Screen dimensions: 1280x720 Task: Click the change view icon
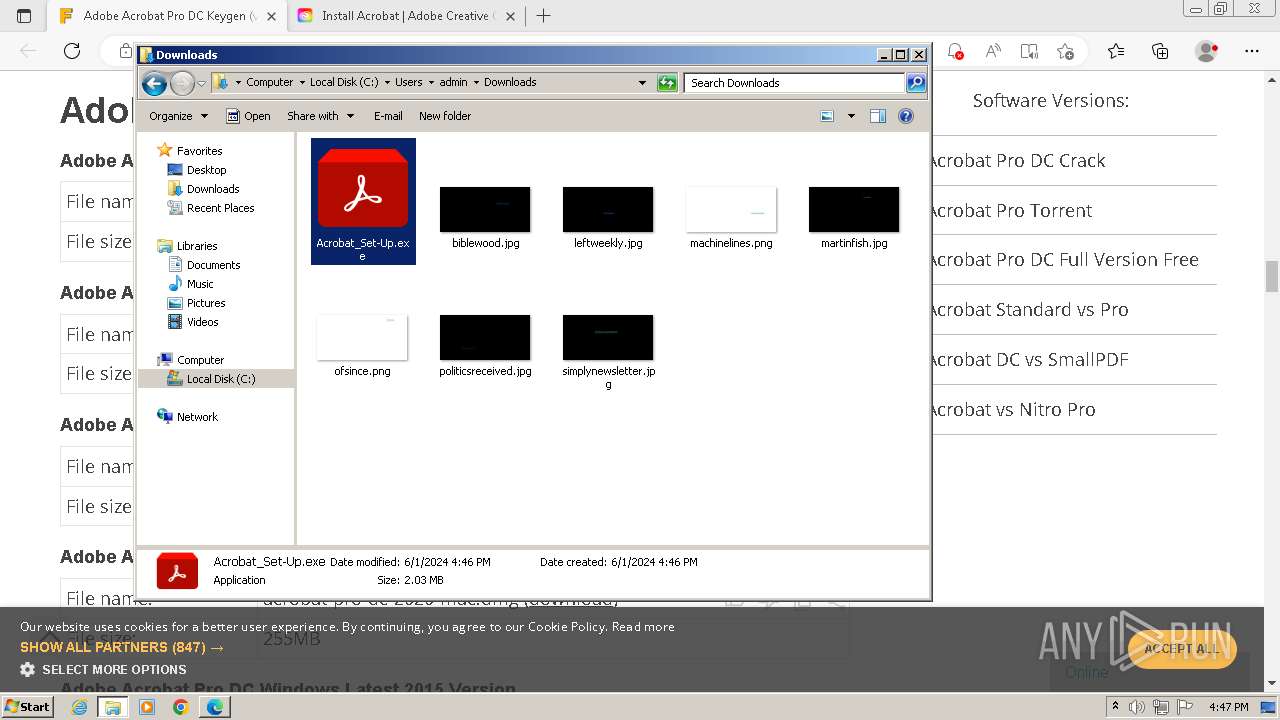tap(827, 116)
